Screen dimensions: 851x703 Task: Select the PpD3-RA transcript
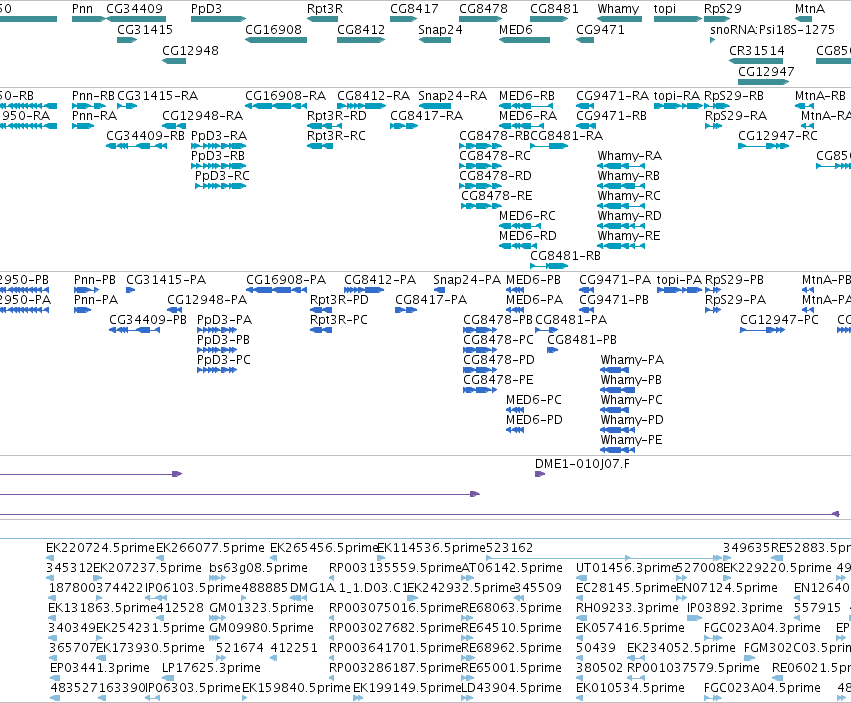tap(218, 146)
